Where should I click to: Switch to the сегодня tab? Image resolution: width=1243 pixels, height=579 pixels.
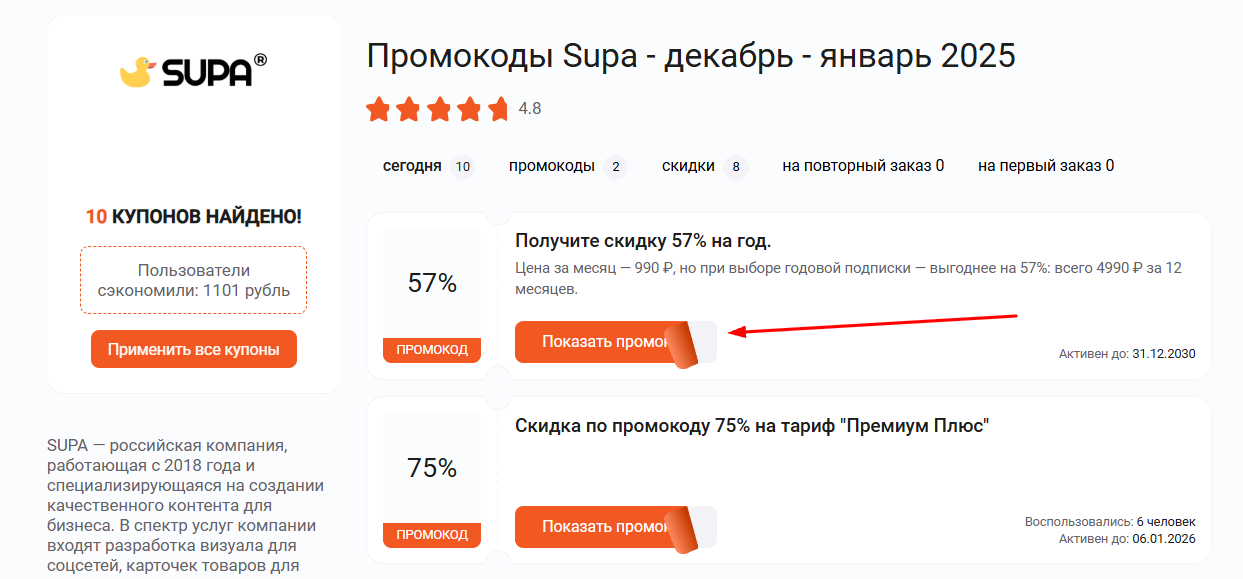(413, 165)
